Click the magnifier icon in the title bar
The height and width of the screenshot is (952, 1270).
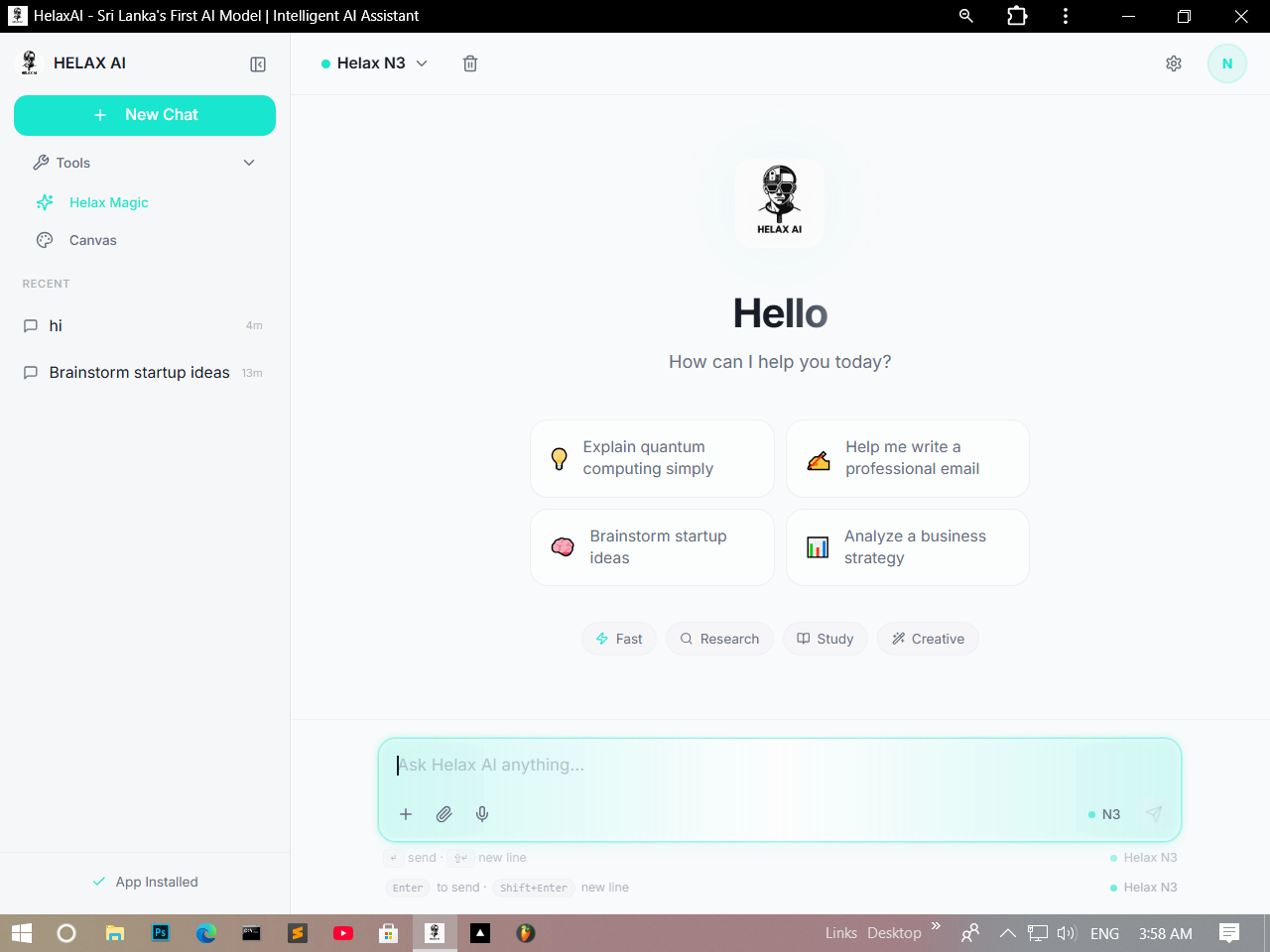966,16
